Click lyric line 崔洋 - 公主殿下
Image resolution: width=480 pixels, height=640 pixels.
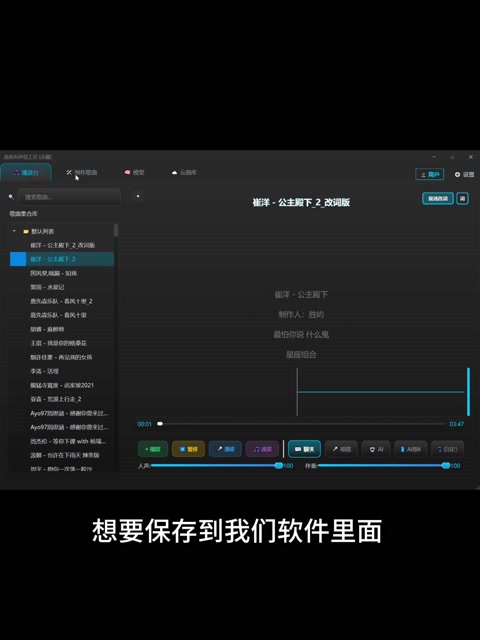point(301,294)
